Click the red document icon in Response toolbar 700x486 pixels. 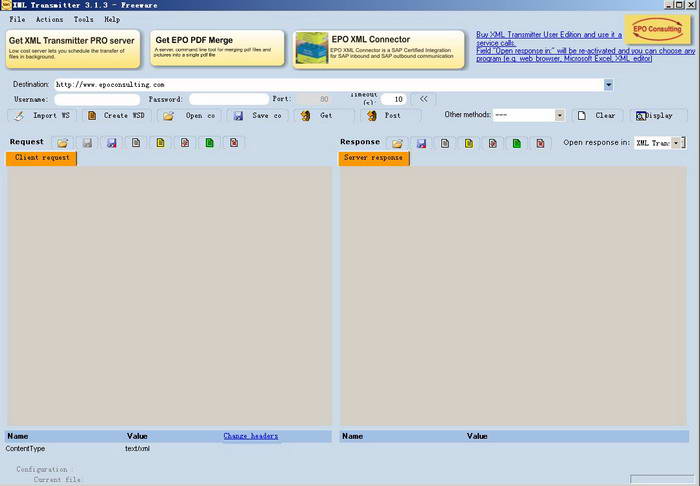click(x=541, y=143)
